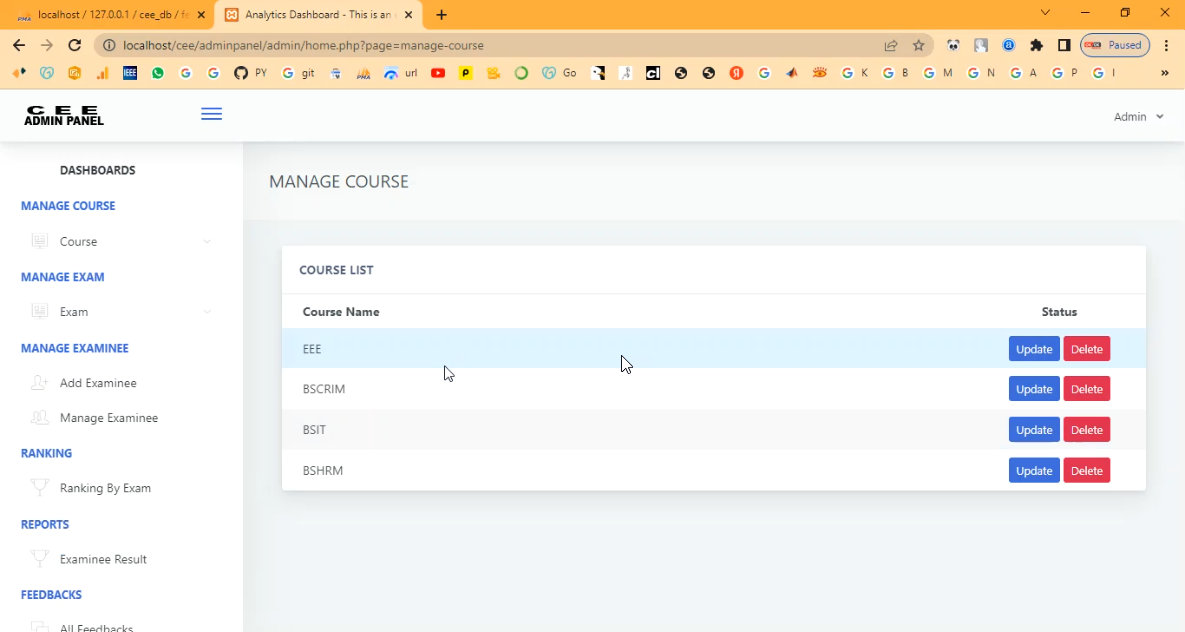Delete the BSHRM course
Viewport: 1185px width, 632px height.
click(1086, 471)
